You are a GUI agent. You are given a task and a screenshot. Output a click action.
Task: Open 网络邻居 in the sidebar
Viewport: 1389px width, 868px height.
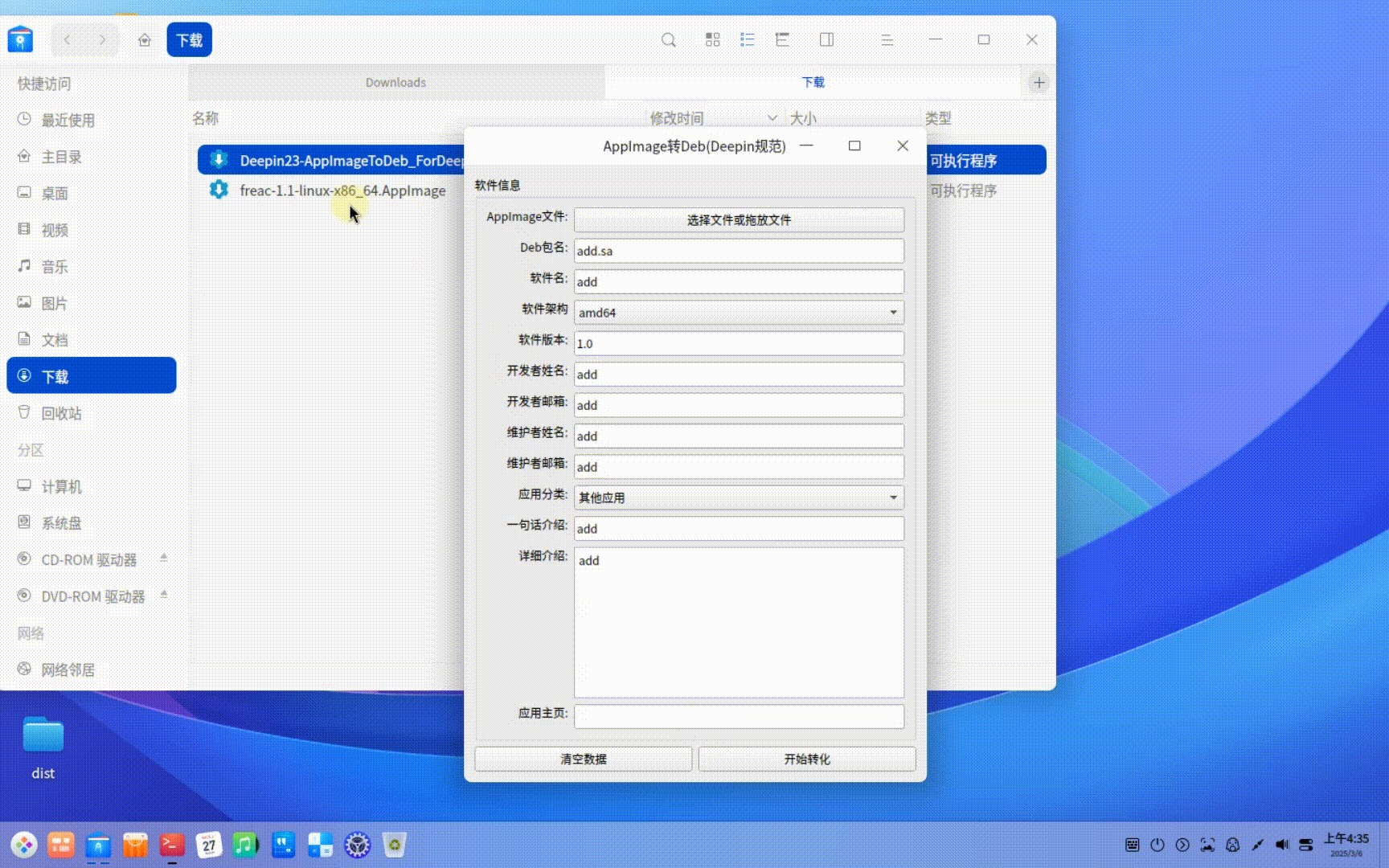(92, 669)
